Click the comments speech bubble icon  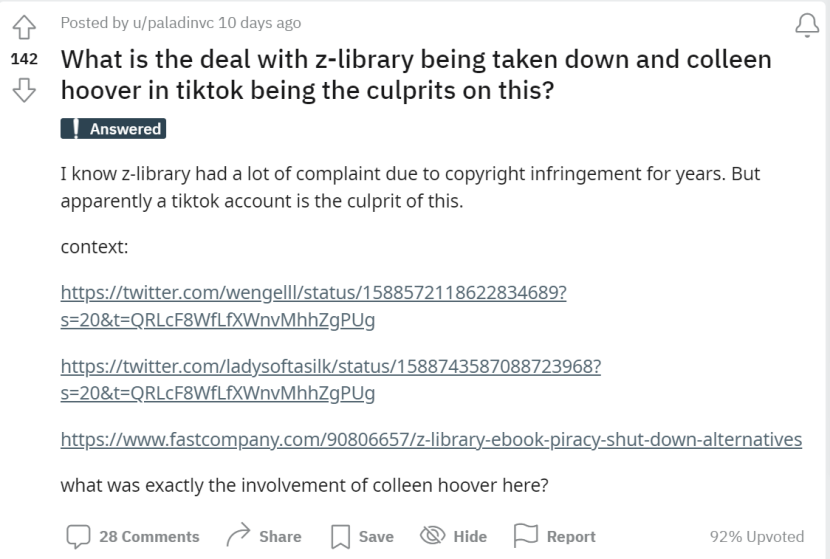77,536
